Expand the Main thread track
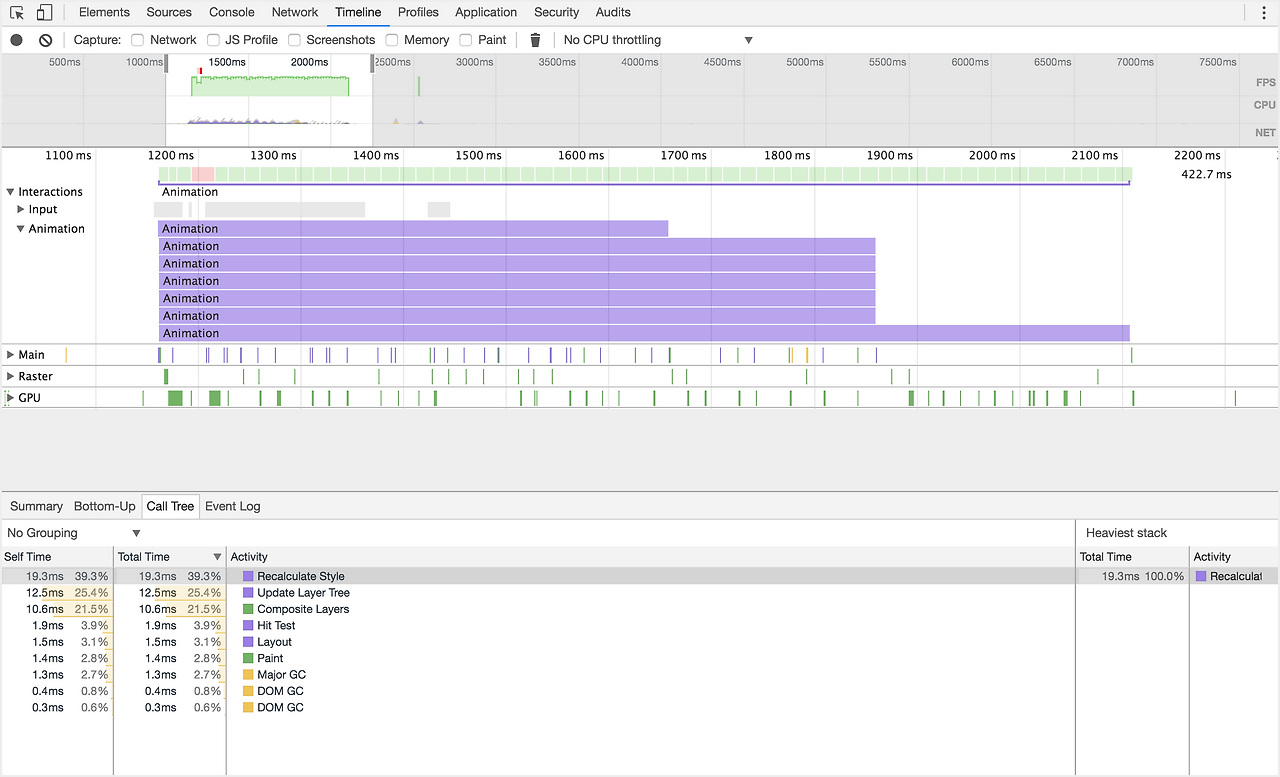This screenshot has height=777, width=1280. point(11,355)
